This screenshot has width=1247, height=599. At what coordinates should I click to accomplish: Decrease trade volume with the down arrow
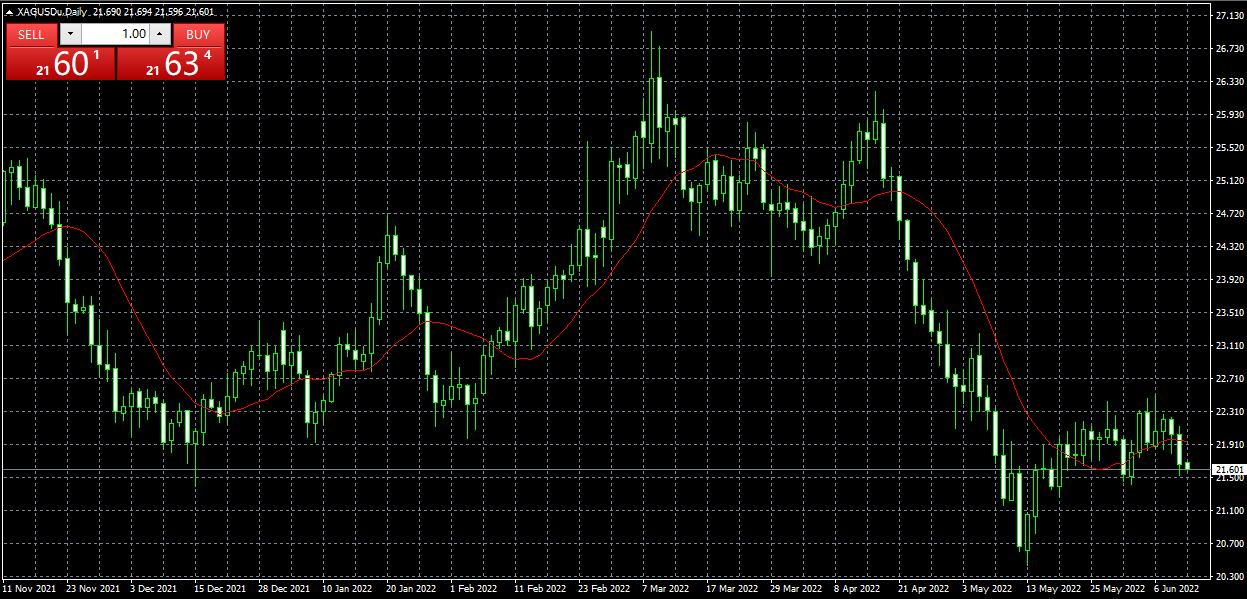(70, 34)
